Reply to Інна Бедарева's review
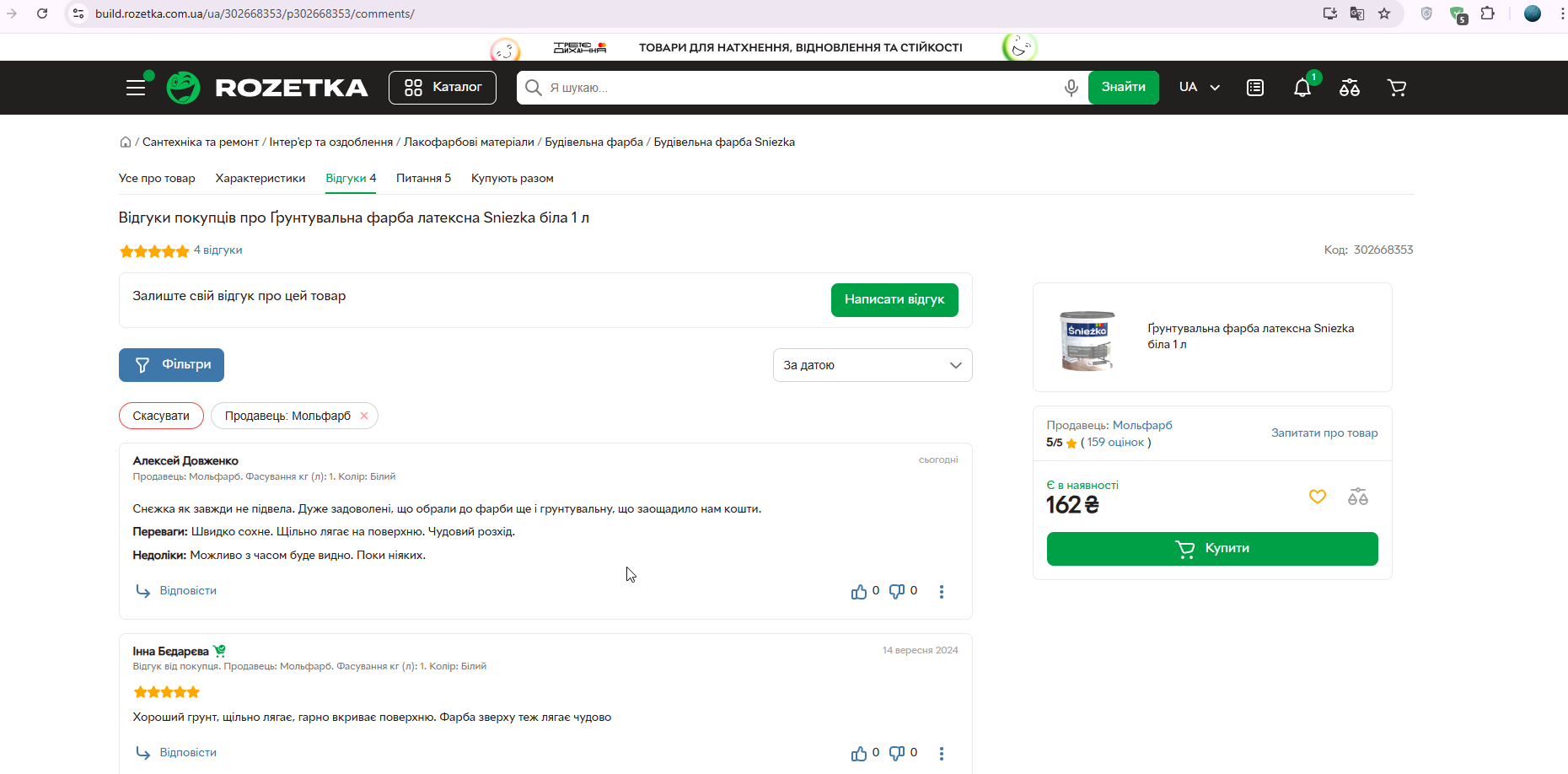The image size is (1568, 774). point(177,752)
